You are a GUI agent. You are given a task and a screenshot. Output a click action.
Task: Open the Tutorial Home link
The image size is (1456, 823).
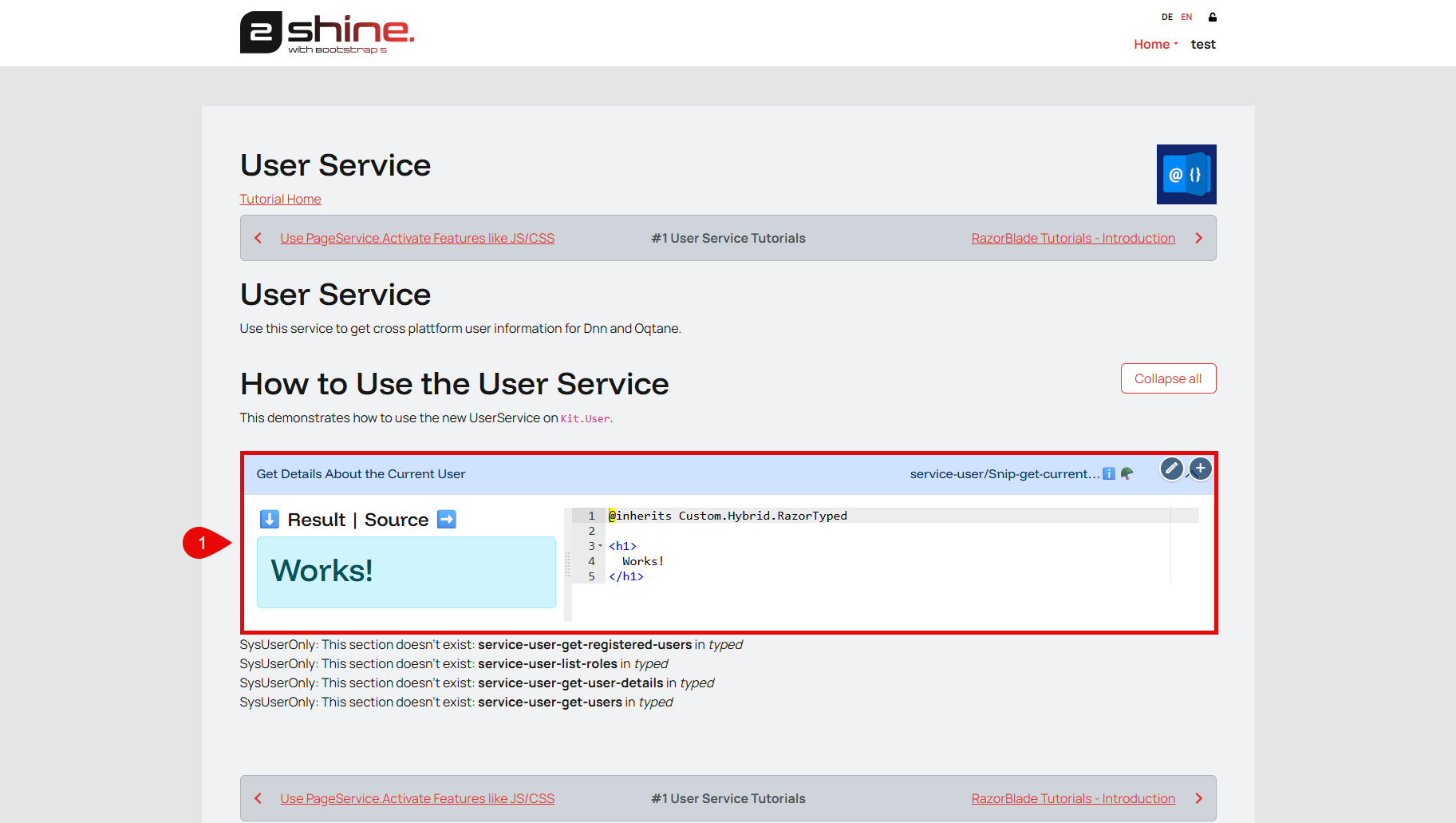(x=280, y=200)
